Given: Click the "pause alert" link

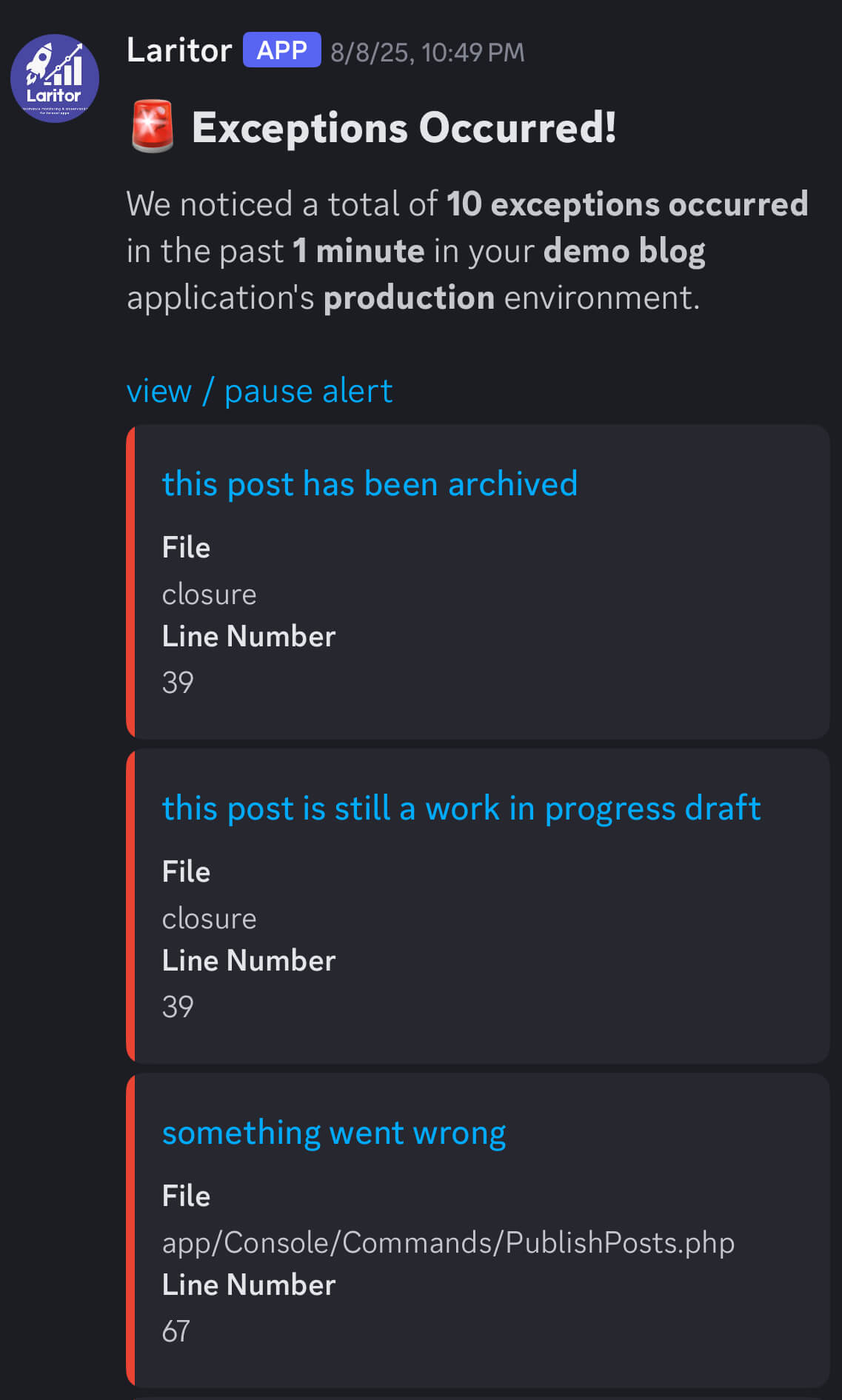Looking at the screenshot, I should click(x=308, y=391).
